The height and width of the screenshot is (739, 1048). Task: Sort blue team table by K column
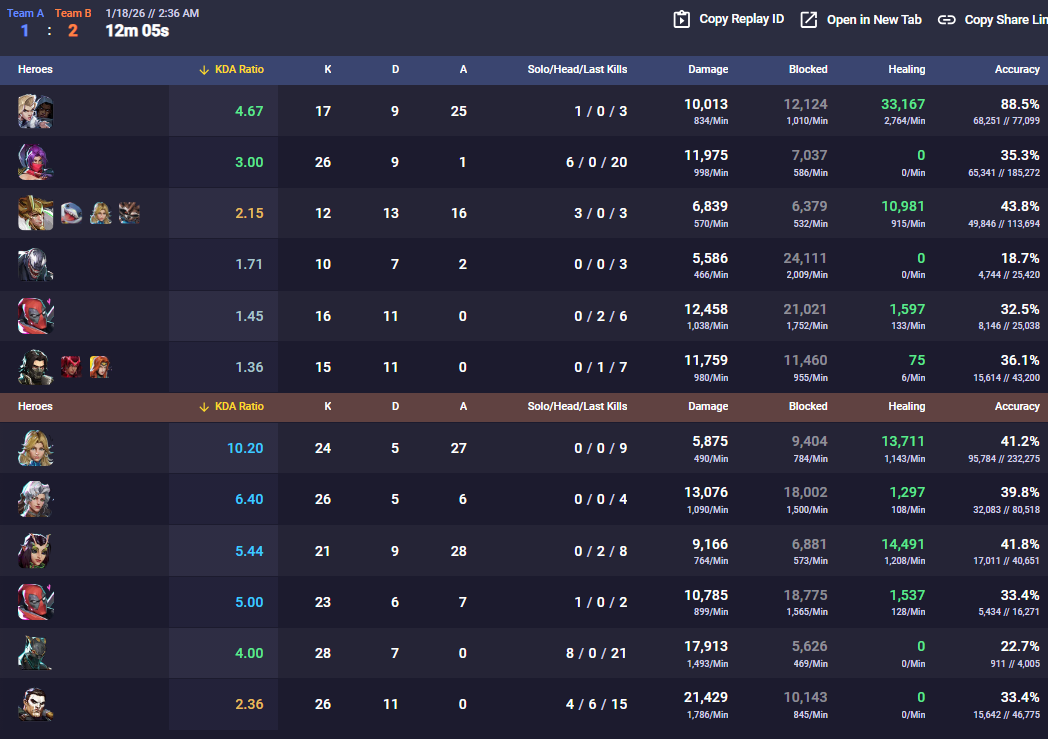pos(328,69)
